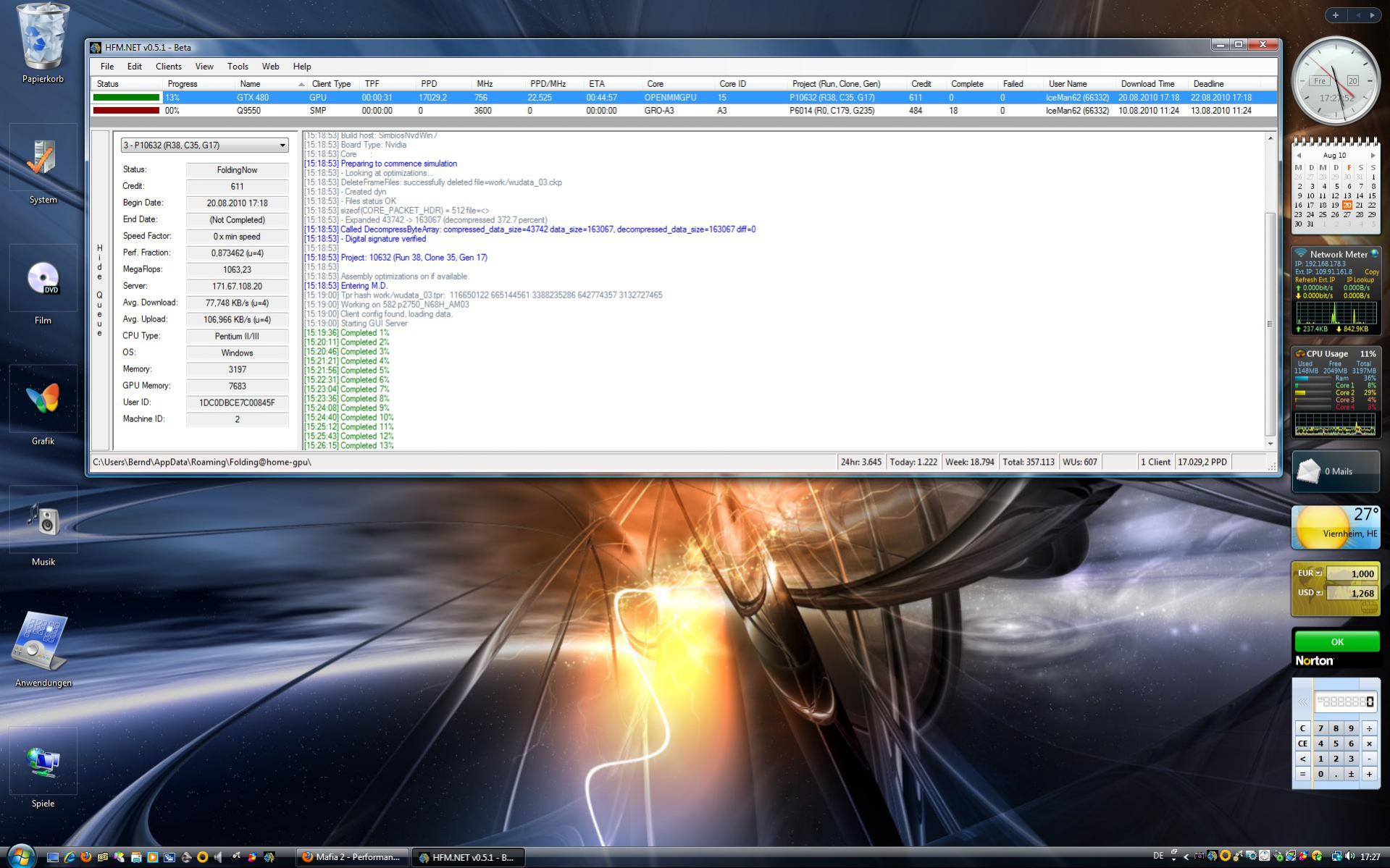The width and height of the screenshot is (1390, 868).
Task: Click the plus button to add gadgets
Action: (1336, 15)
